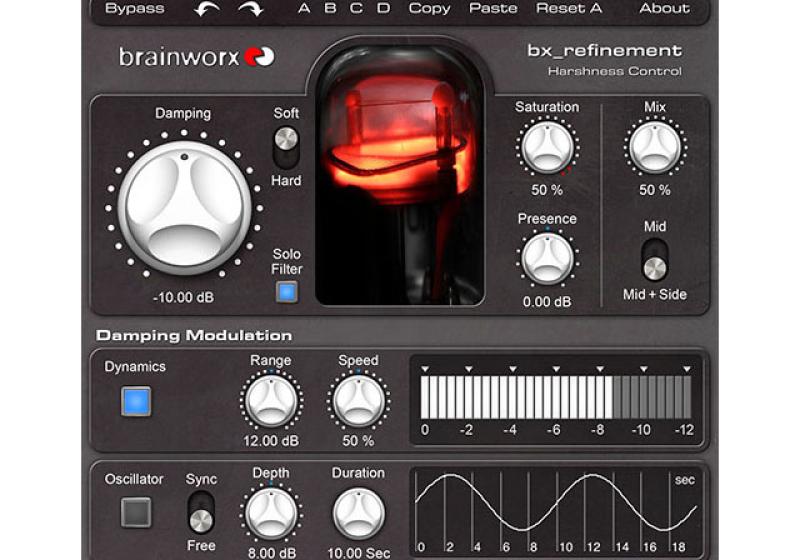Click the redo arrow icon
Screen dimensions: 800x560
[249, 9]
